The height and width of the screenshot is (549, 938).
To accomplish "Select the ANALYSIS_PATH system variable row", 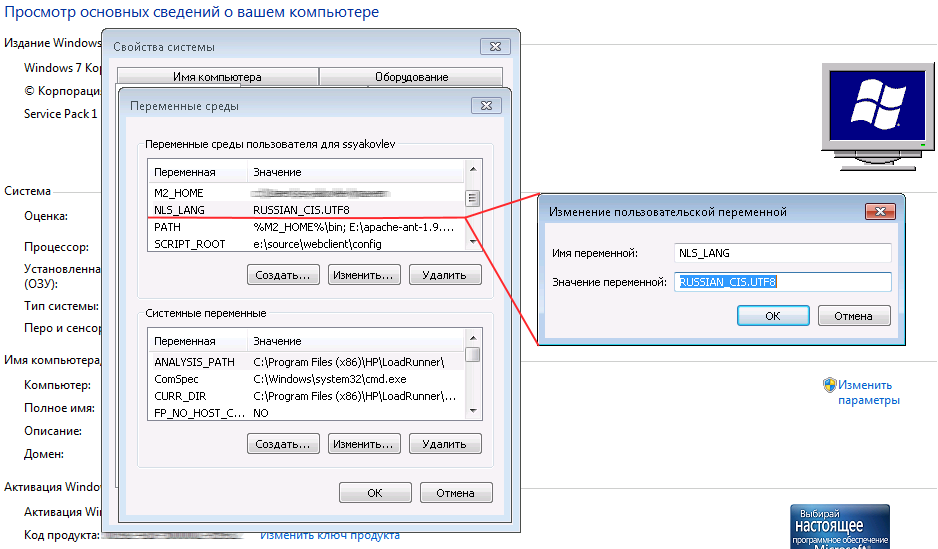I will point(306,362).
